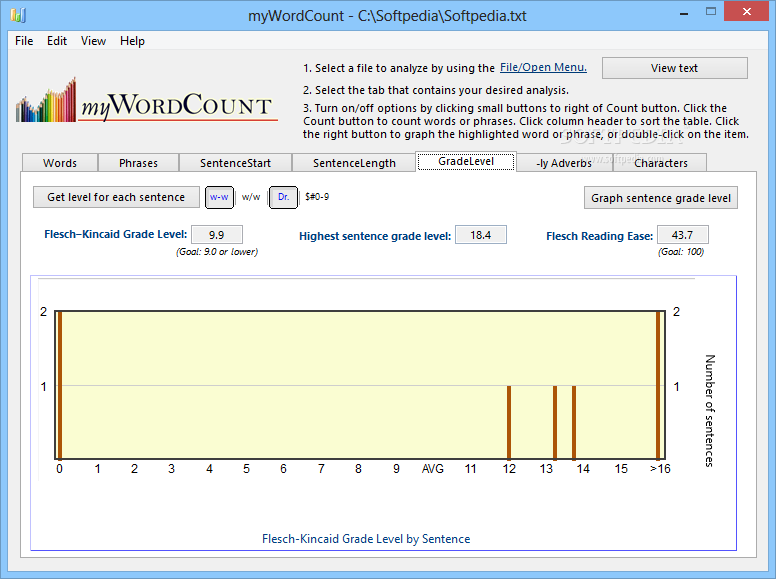The height and width of the screenshot is (579, 776).
Task: Click the chart bar just before grade 14
Action: (574, 422)
